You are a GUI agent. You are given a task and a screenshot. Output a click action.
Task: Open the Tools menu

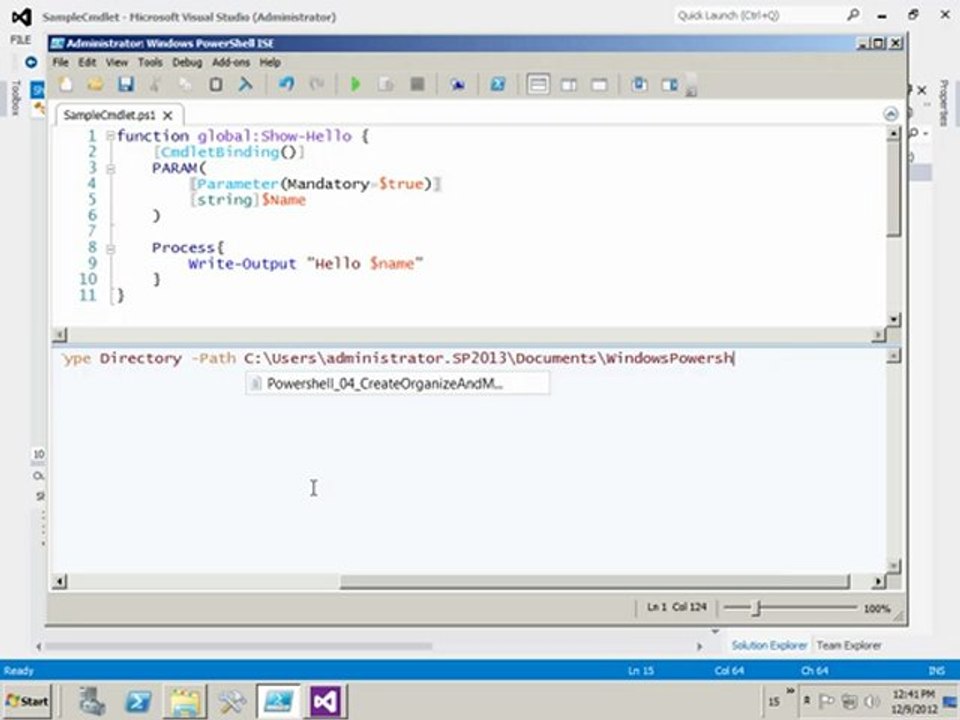click(x=150, y=62)
